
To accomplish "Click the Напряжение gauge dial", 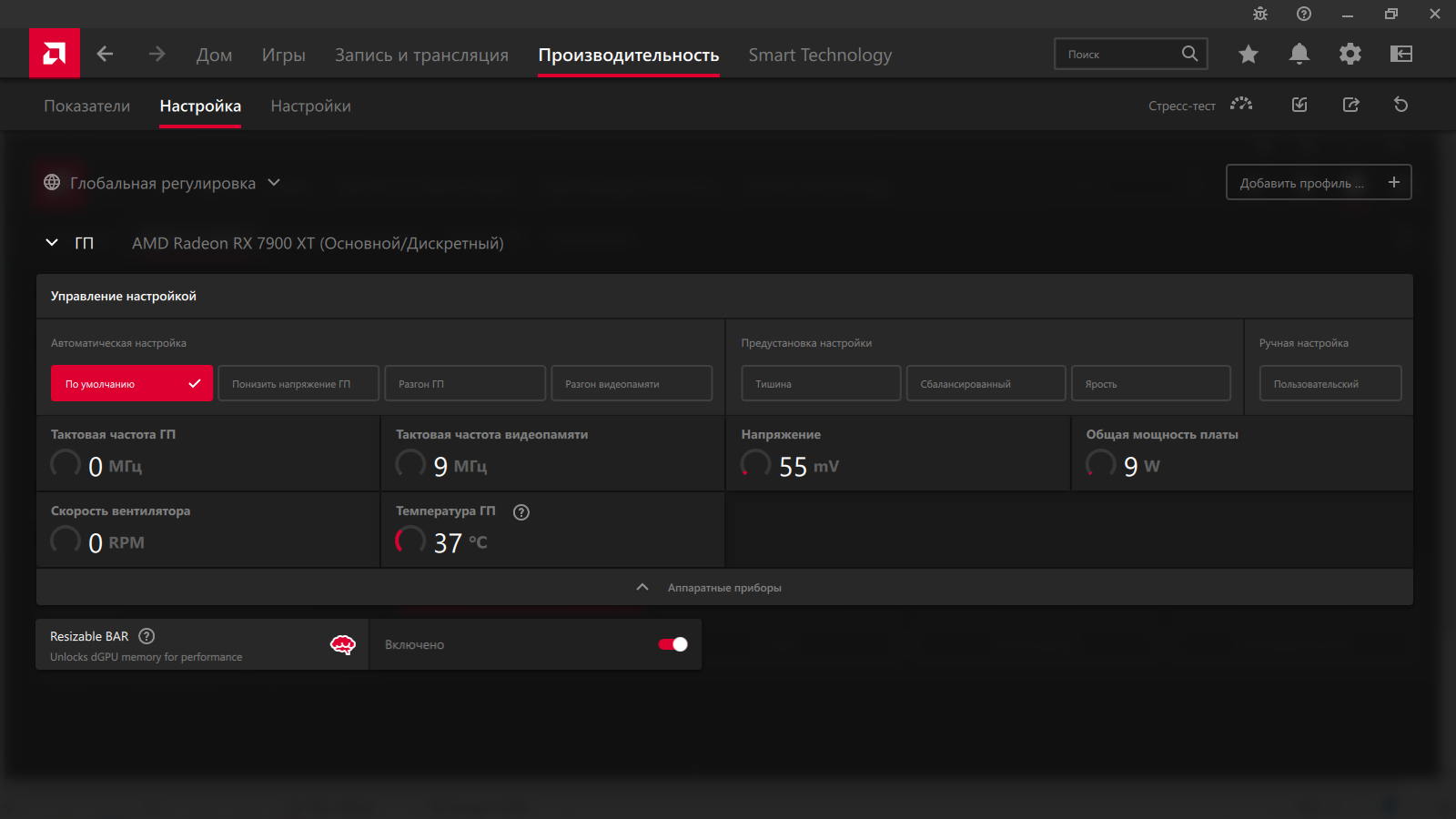I will point(756,464).
